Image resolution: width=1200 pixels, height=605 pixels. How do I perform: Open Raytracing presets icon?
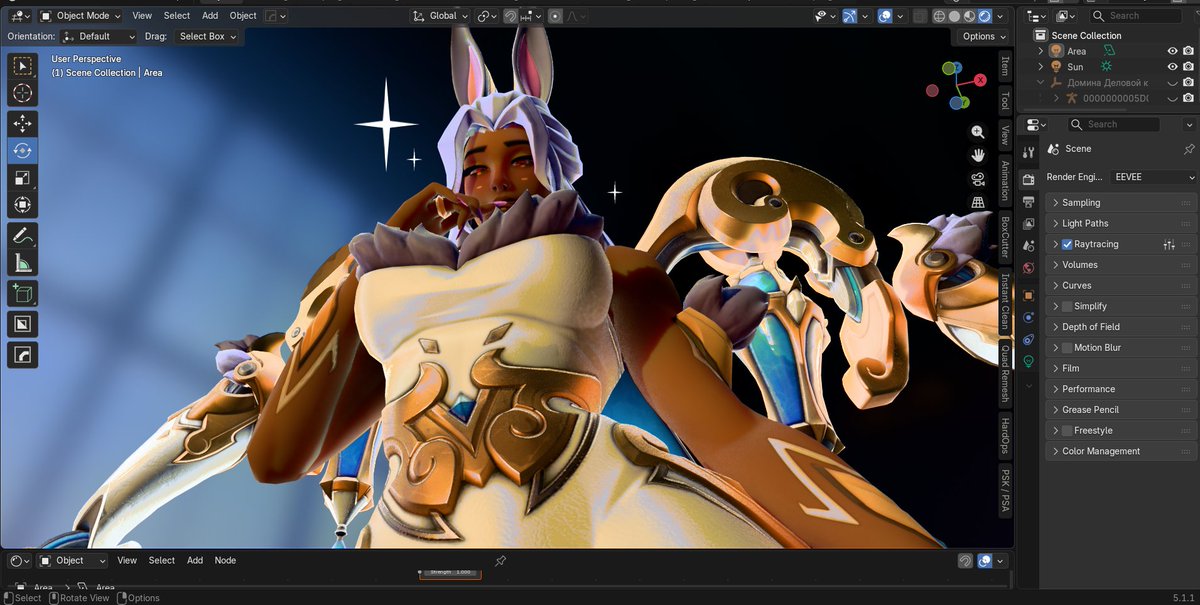1168,244
